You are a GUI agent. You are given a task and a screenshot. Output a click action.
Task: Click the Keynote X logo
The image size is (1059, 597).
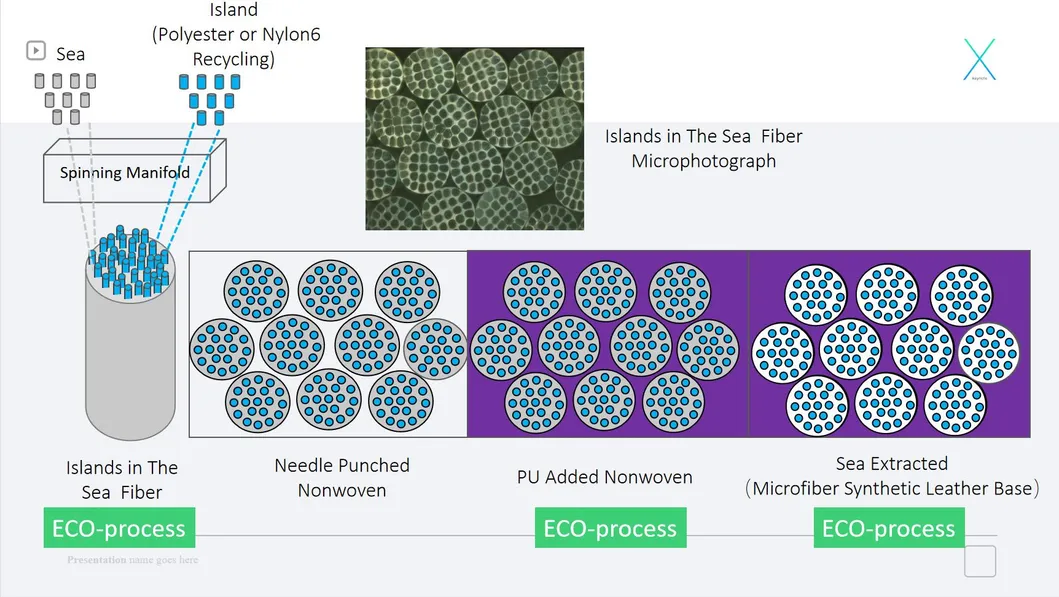979,59
